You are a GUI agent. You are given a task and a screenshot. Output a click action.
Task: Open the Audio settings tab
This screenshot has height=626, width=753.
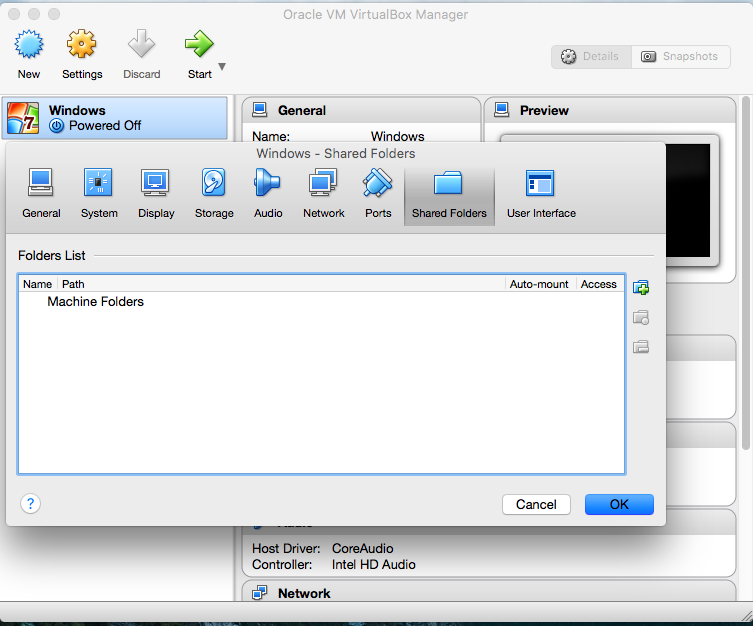pyautogui.click(x=268, y=193)
